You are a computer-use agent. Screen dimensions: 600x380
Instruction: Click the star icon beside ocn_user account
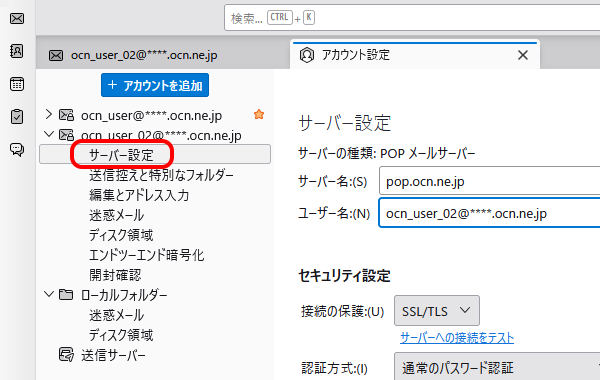[259, 114]
